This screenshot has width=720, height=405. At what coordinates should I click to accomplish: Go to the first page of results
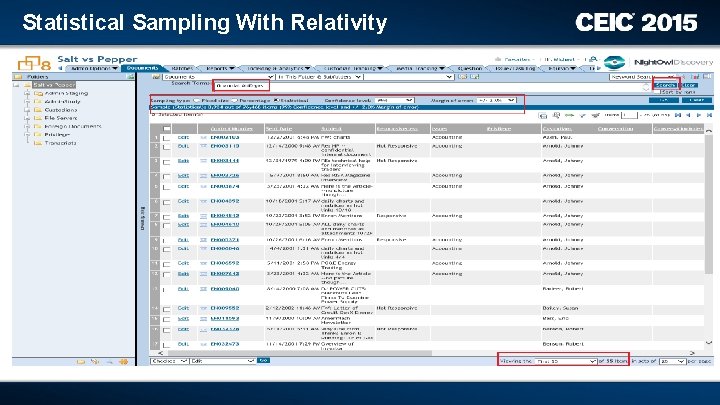(x=678, y=115)
